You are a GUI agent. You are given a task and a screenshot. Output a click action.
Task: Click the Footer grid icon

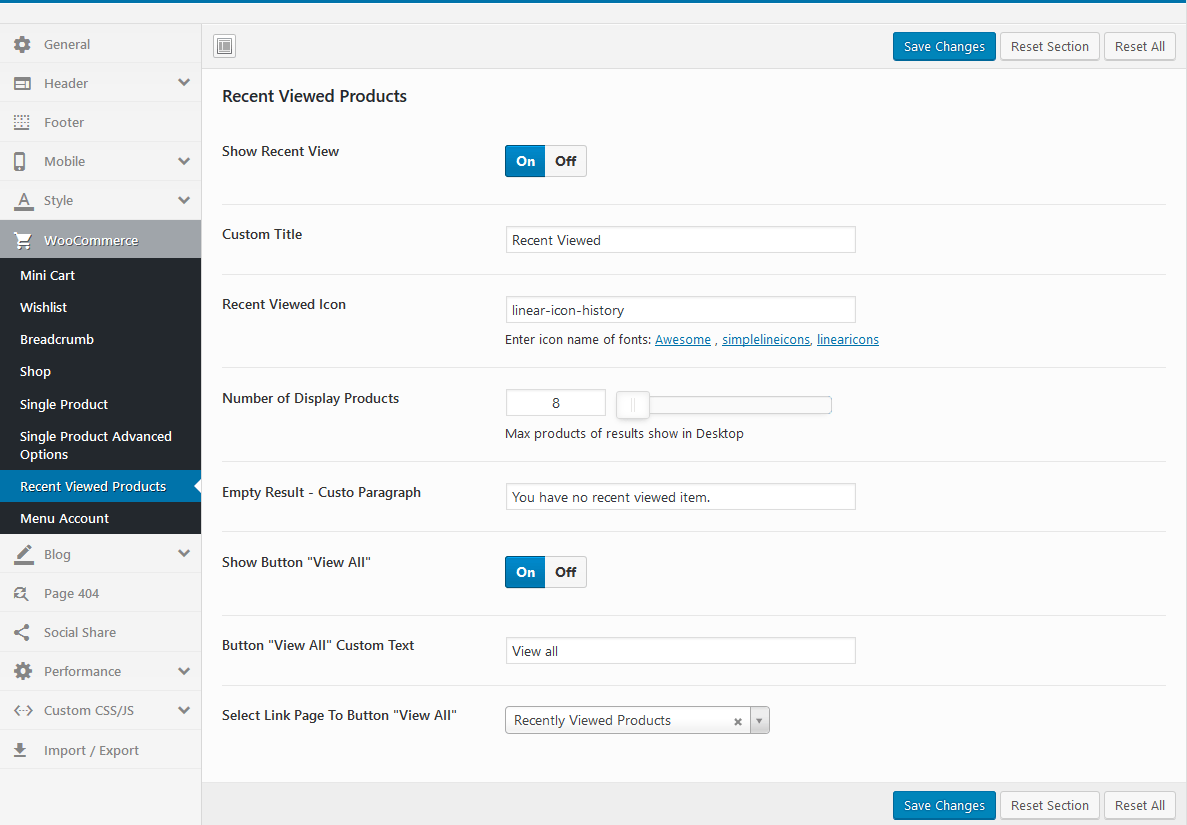pos(22,122)
